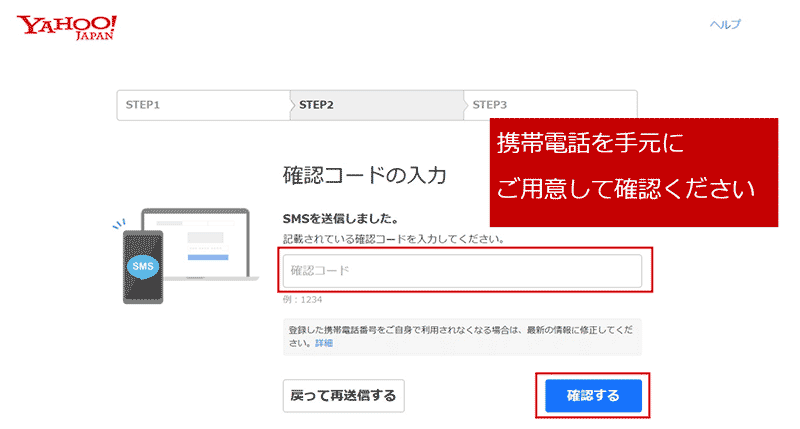Click the 確認コードの入力 heading

(x=364, y=176)
